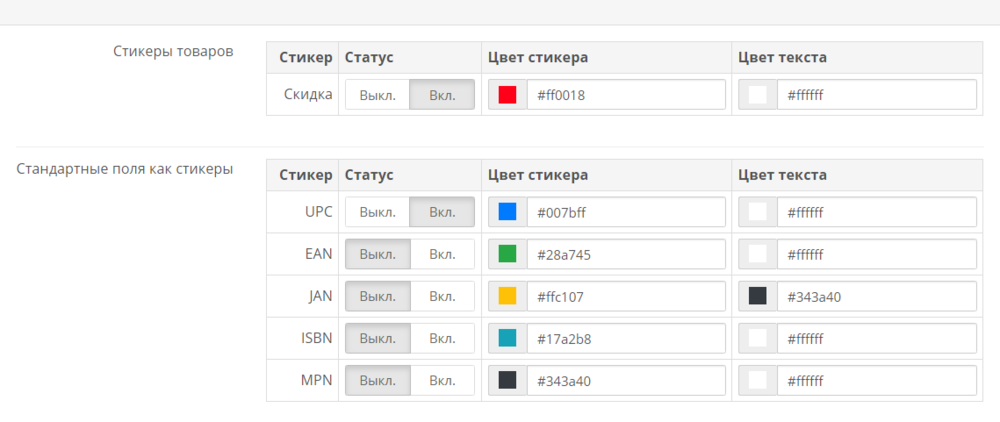Enable the EAN sticker with Вкл.
The height and width of the screenshot is (422, 1000).
click(x=442, y=254)
